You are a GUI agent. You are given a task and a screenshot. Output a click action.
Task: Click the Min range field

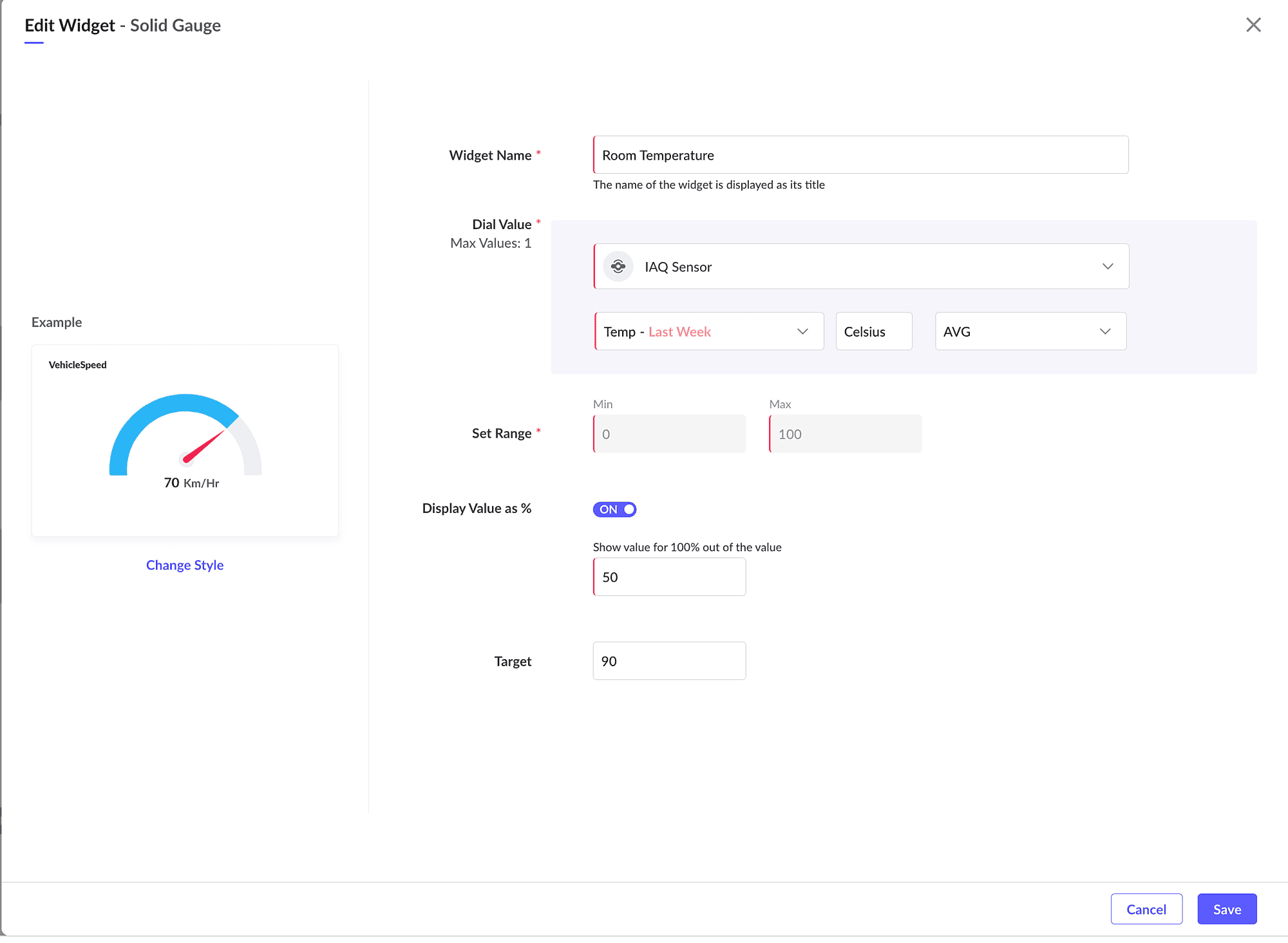(669, 434)
